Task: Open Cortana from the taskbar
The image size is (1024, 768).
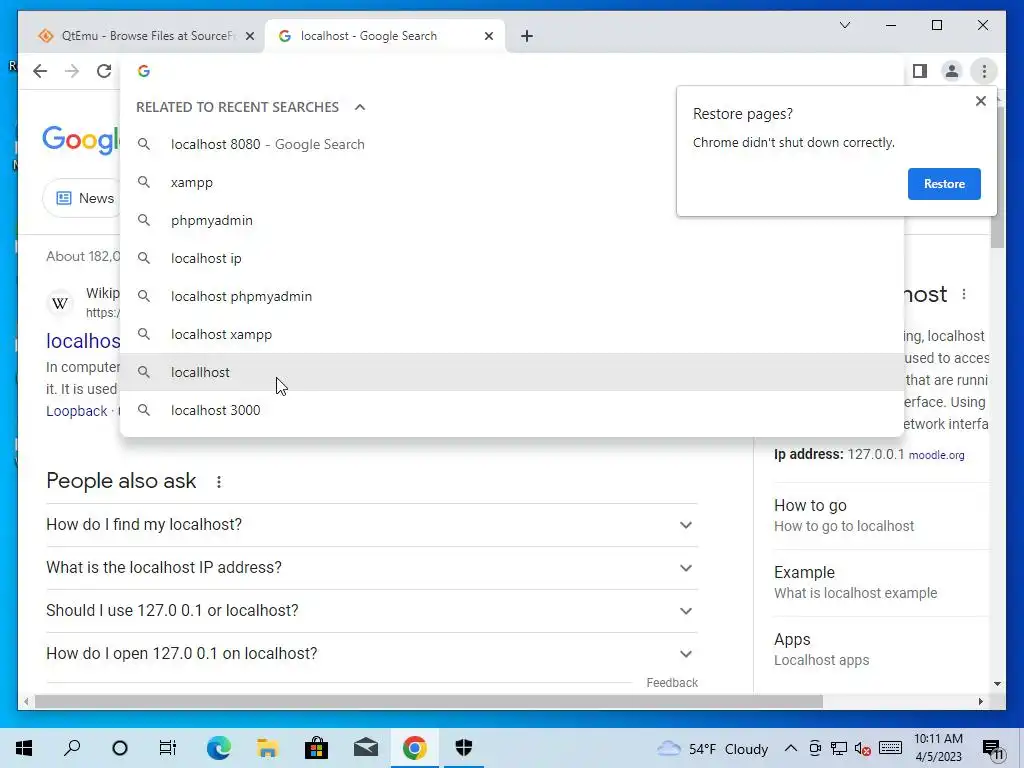Action: click(x=120, y=748)
